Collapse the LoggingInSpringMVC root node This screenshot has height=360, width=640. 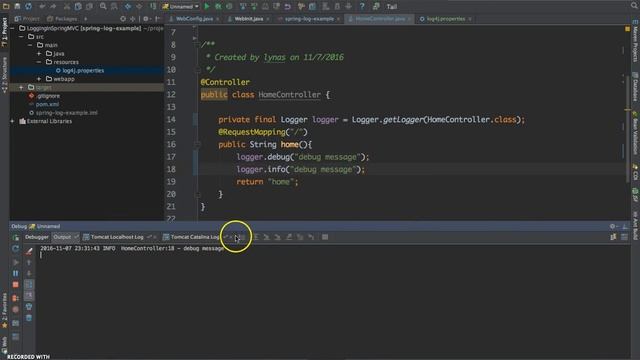coord(13,28)
